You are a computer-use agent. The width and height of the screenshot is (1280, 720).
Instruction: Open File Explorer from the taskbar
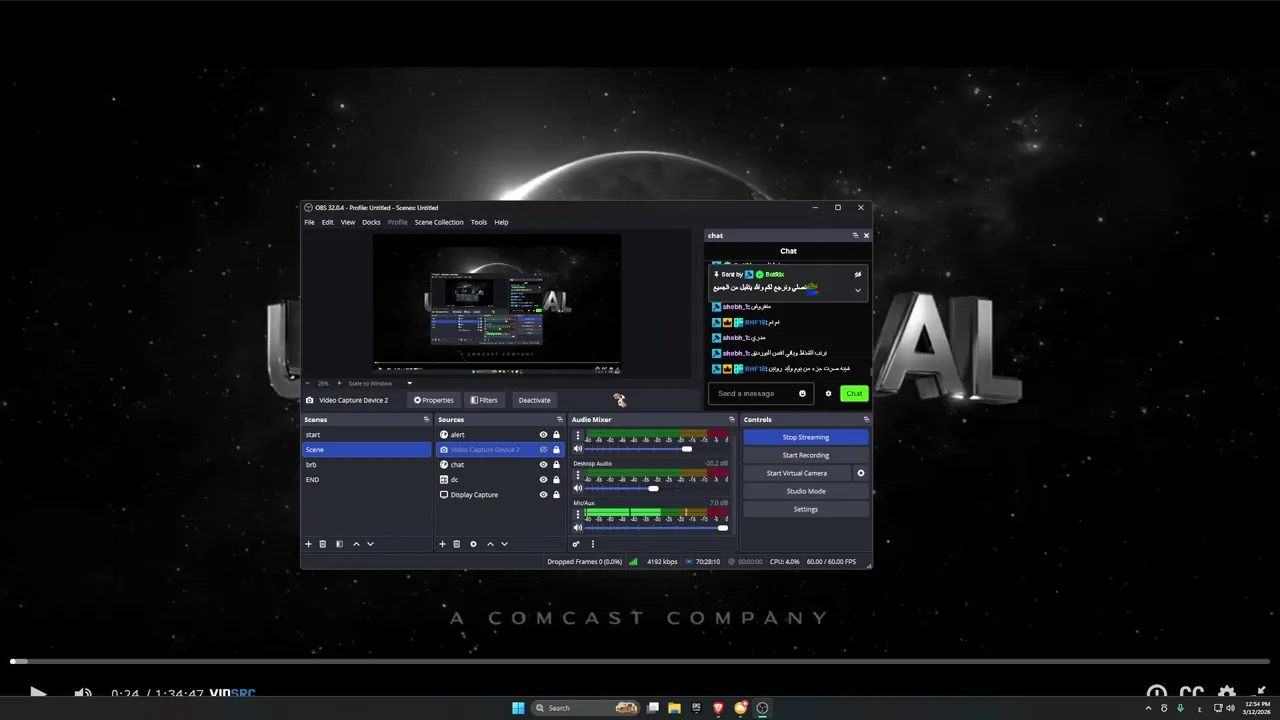pos(674,708)
